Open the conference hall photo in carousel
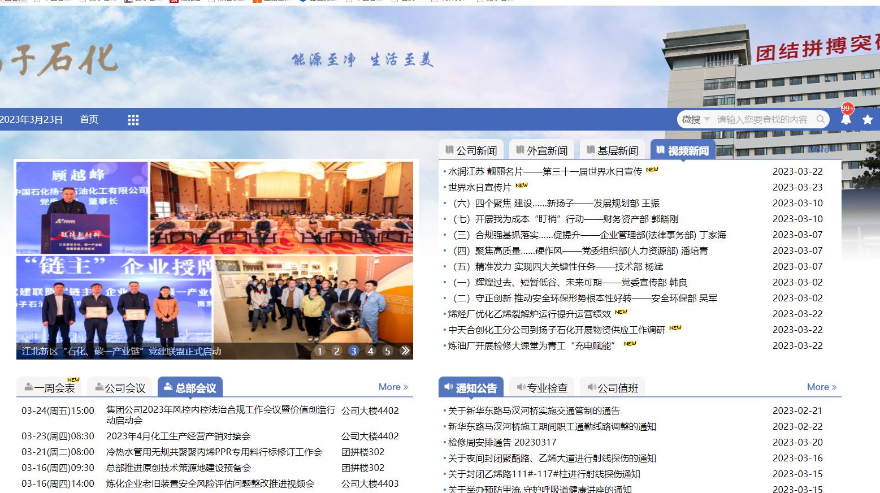The image size is (880, 493). coord(282,208)
